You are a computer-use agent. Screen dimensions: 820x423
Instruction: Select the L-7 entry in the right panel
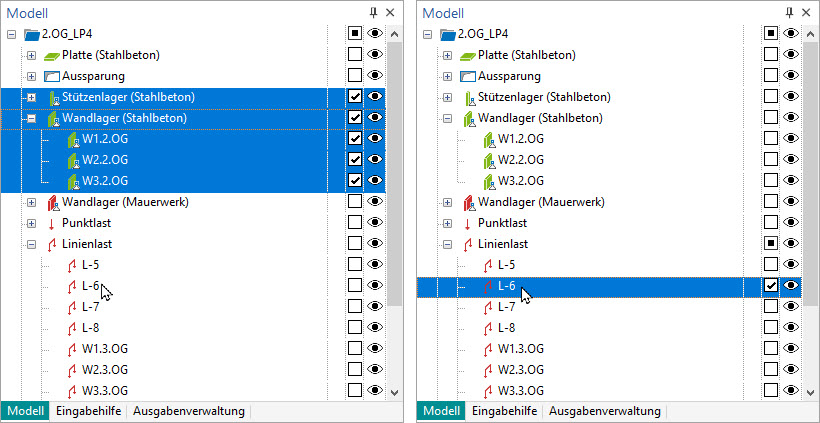click(x=508, y=307)
